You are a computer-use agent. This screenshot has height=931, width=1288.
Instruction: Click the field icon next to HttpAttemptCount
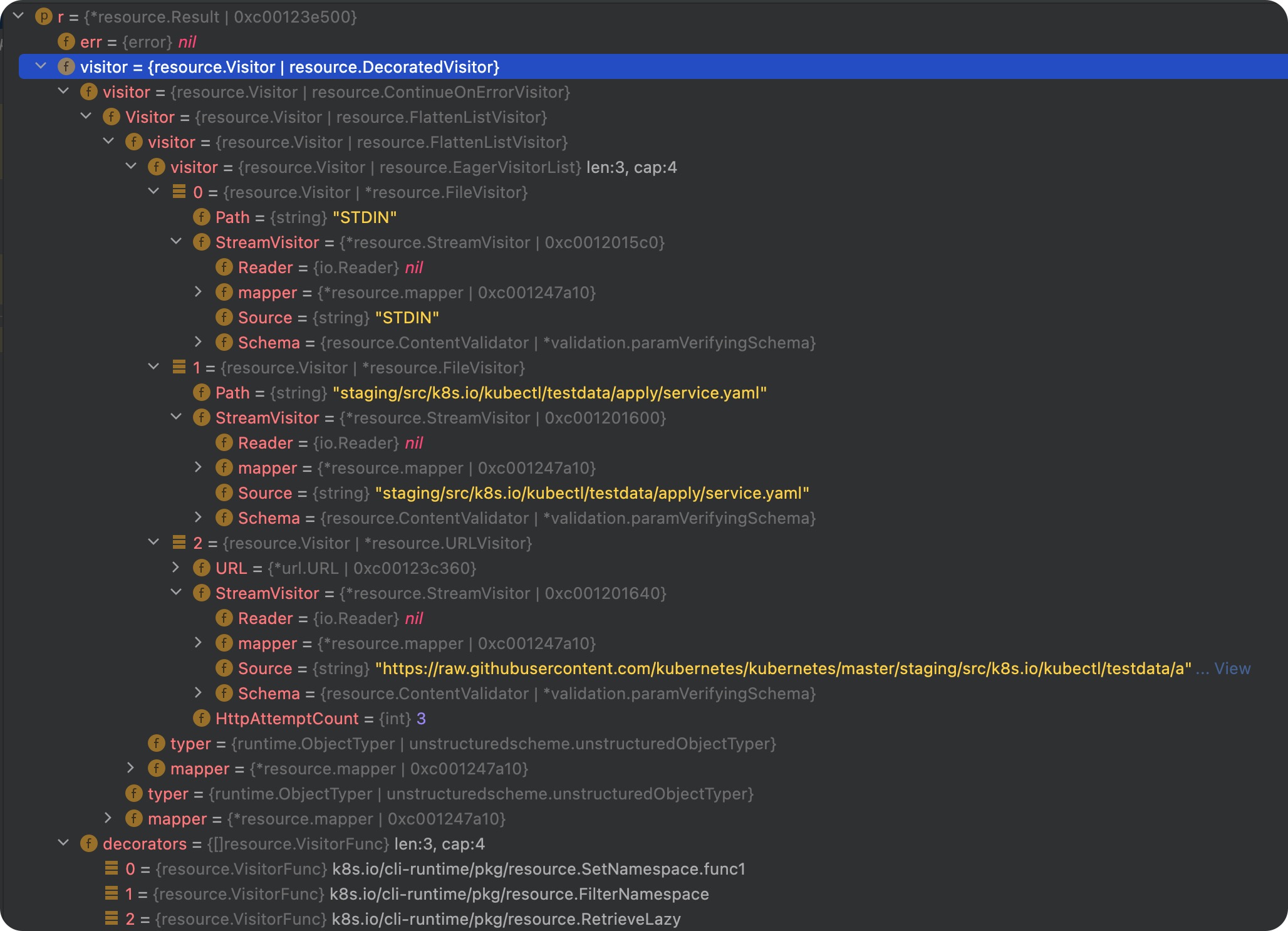tap(201, 719)
